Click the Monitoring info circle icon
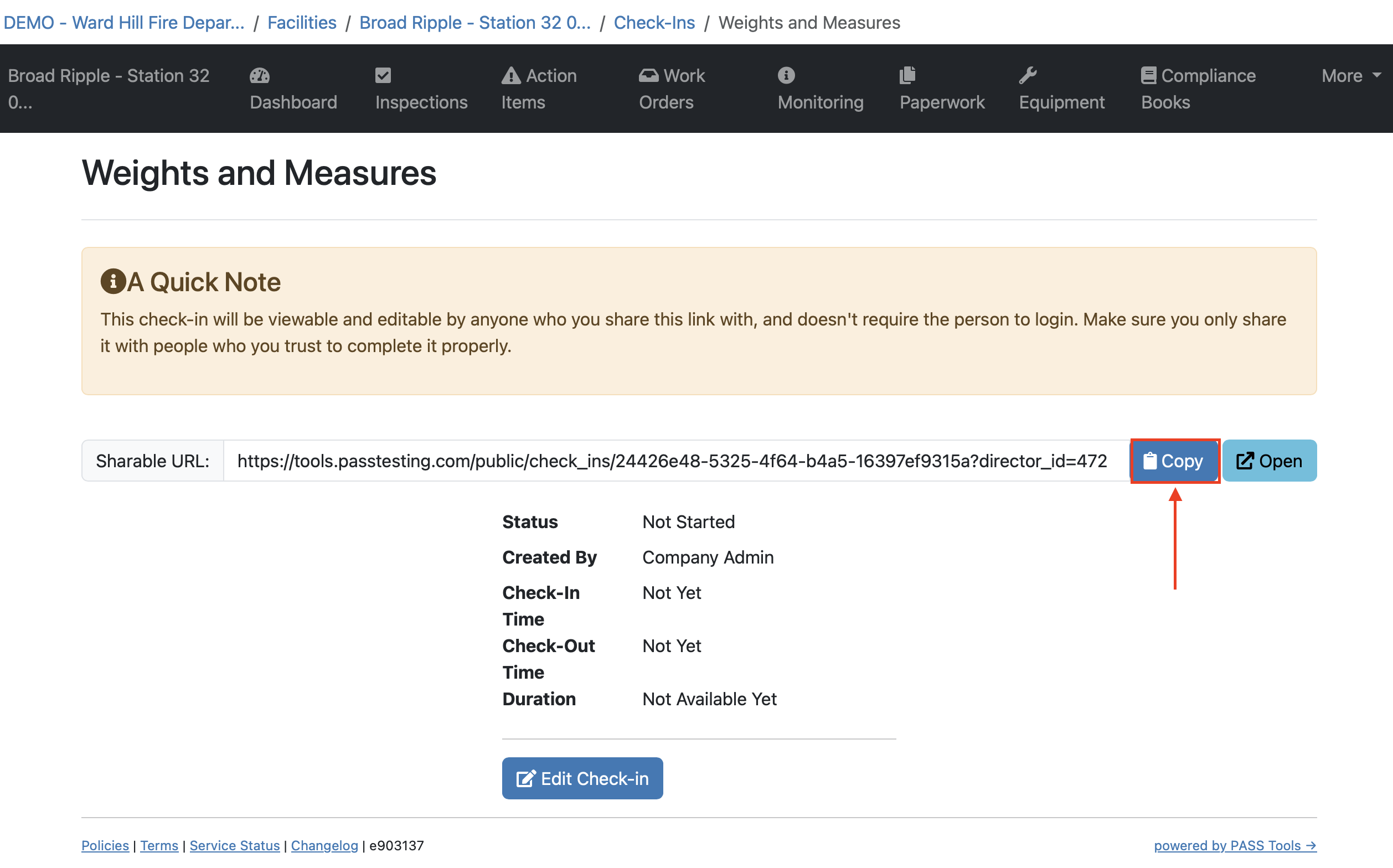Screen dimensions: 1393x868 point(786,75)
